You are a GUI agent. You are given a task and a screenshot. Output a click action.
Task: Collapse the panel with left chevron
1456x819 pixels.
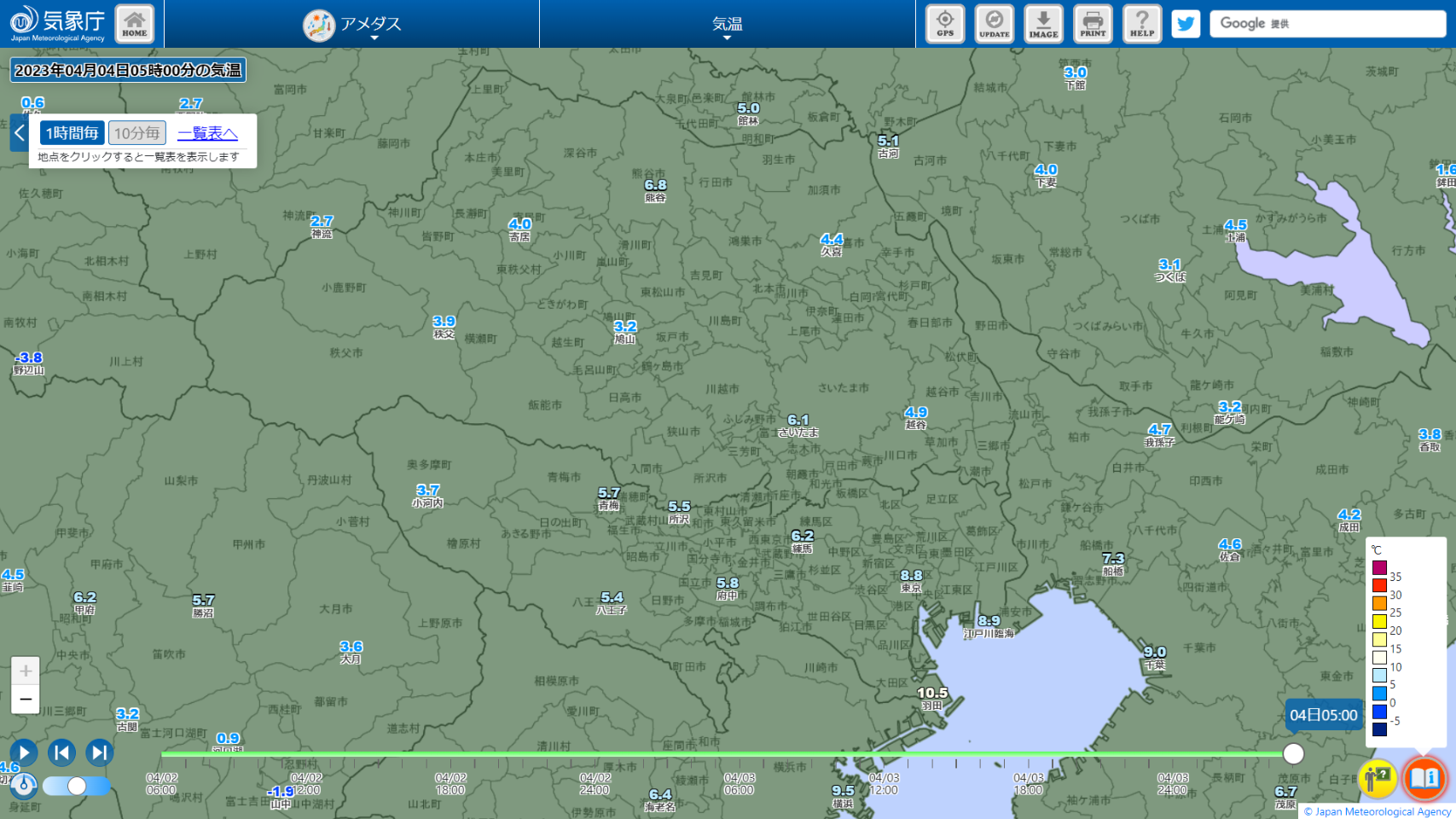20,133
